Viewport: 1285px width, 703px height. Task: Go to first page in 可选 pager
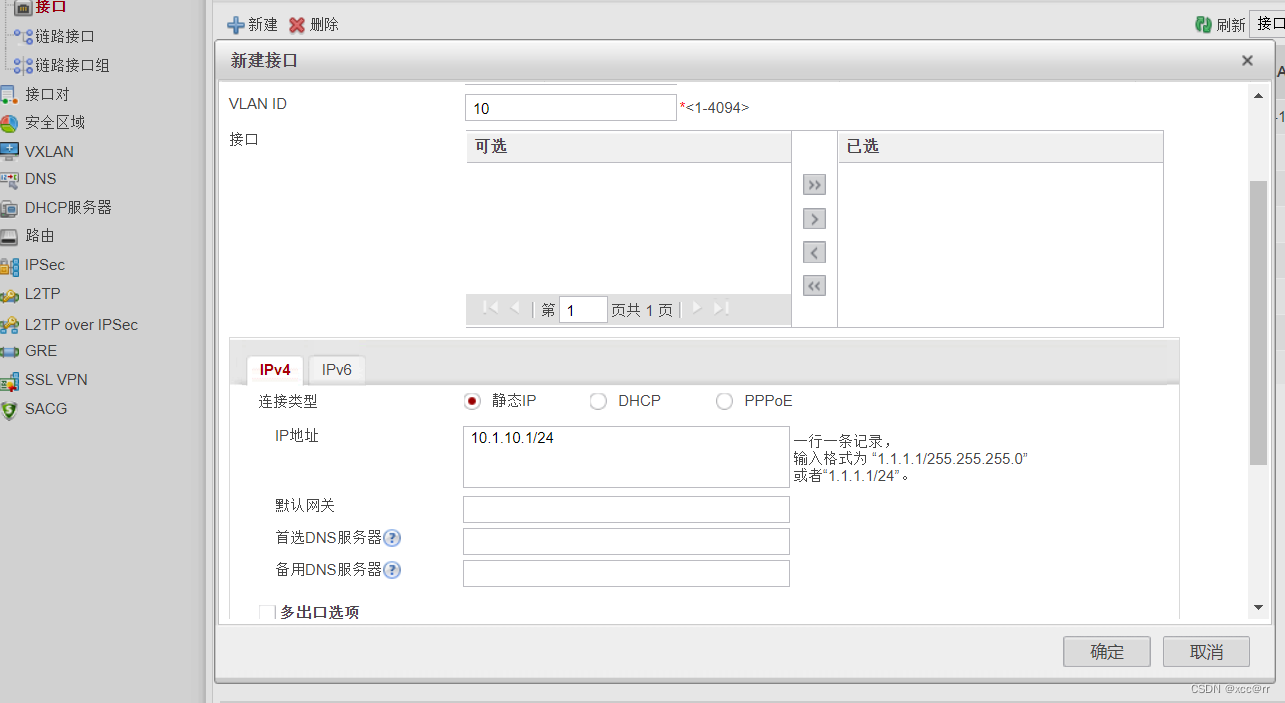click(490, 308)
